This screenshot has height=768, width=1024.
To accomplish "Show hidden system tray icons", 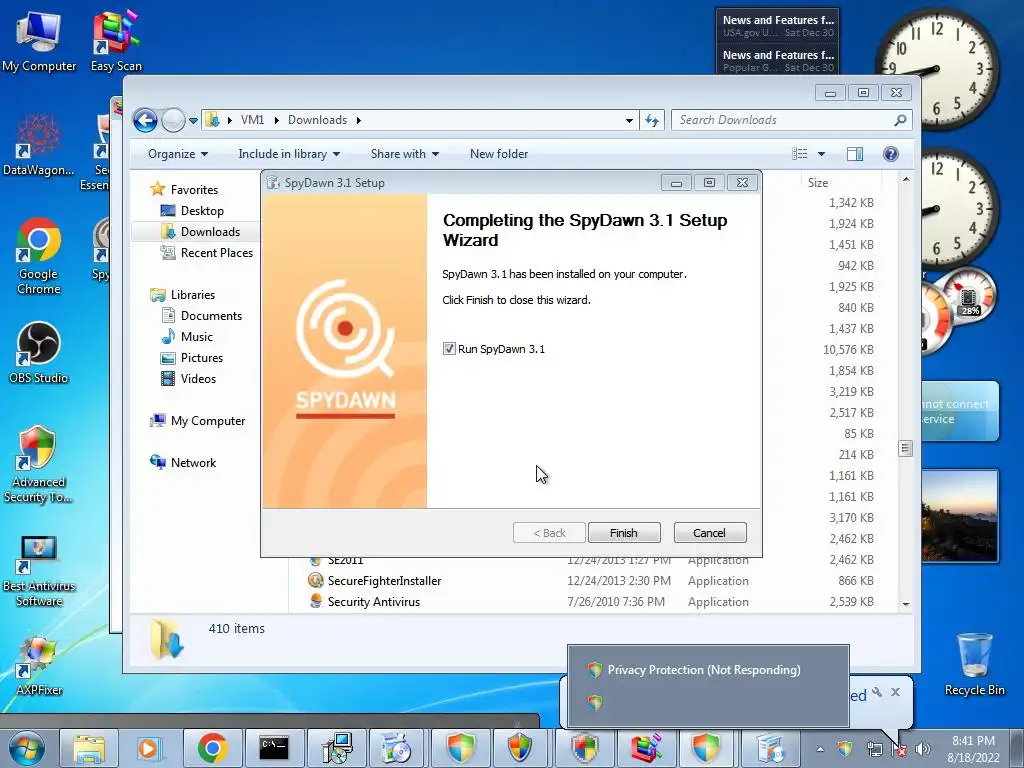I will 820,749.
